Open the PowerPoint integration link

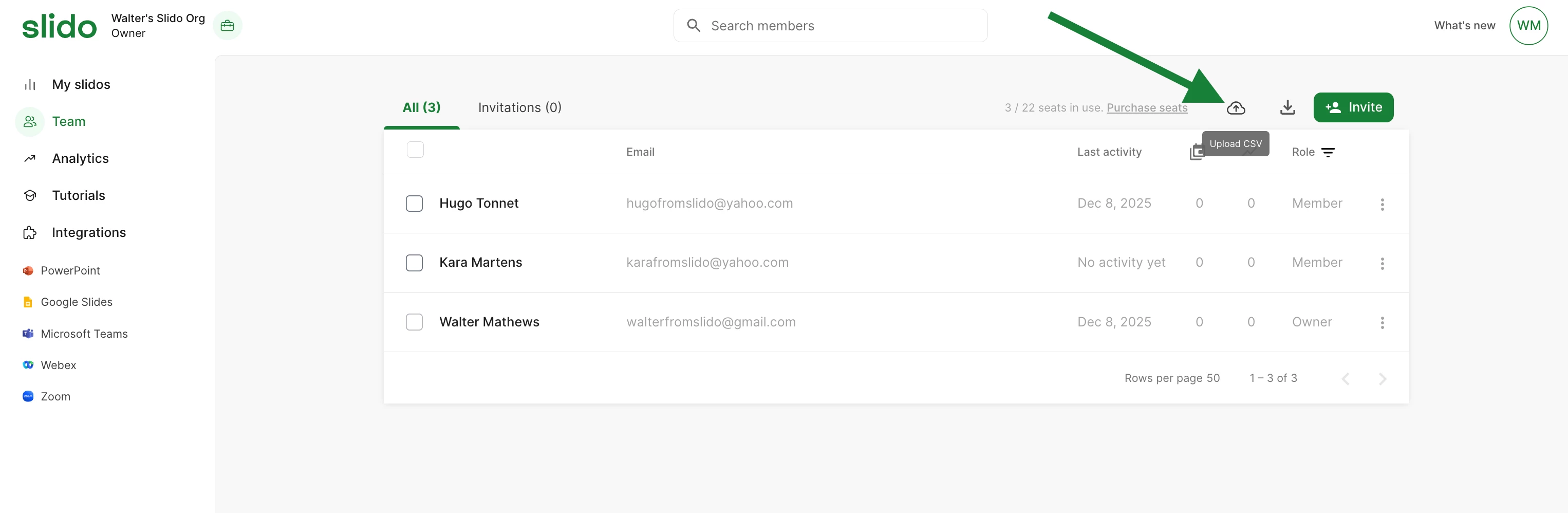[70, 270]
